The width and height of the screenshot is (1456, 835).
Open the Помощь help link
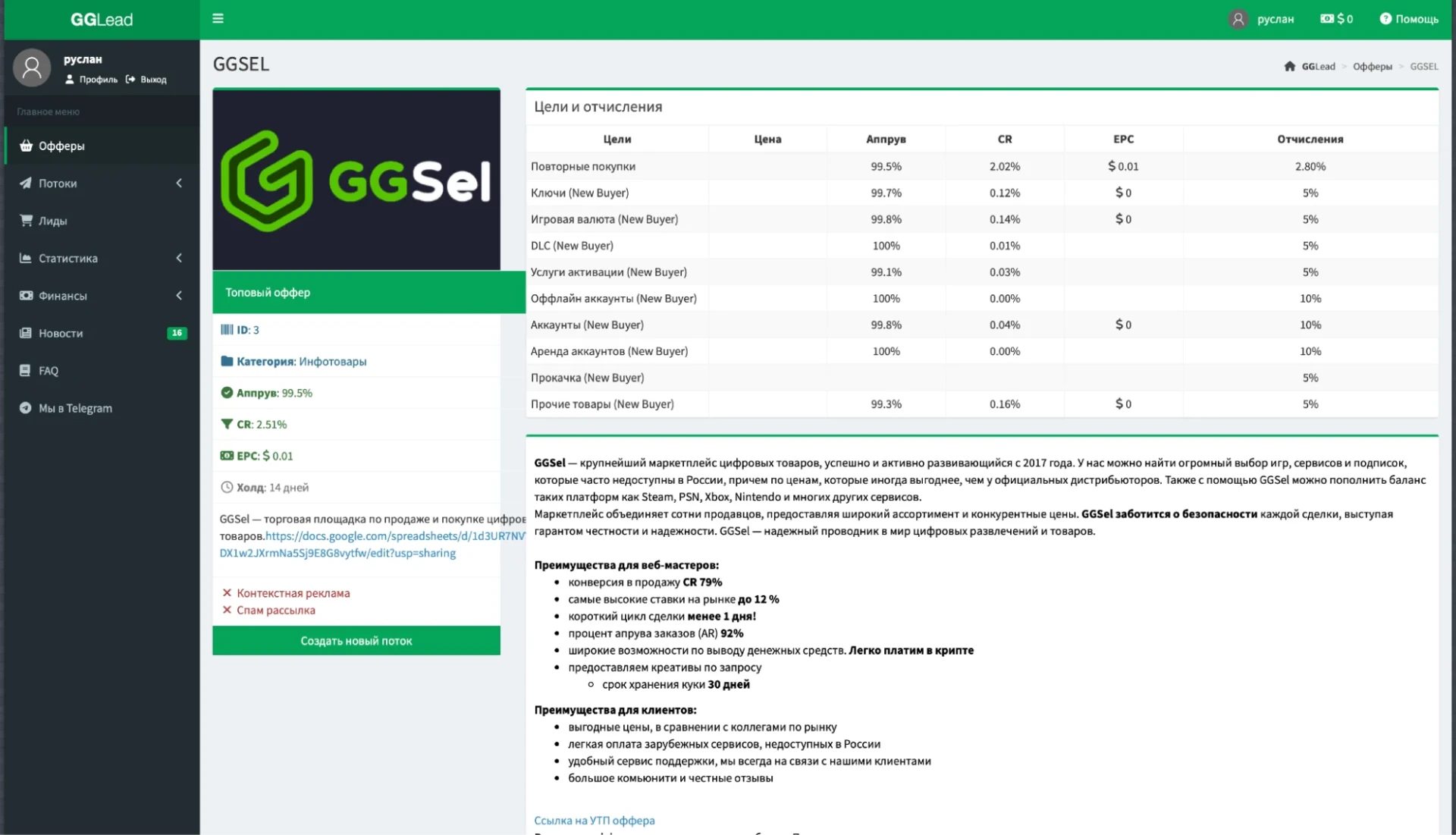(1409, 19)
